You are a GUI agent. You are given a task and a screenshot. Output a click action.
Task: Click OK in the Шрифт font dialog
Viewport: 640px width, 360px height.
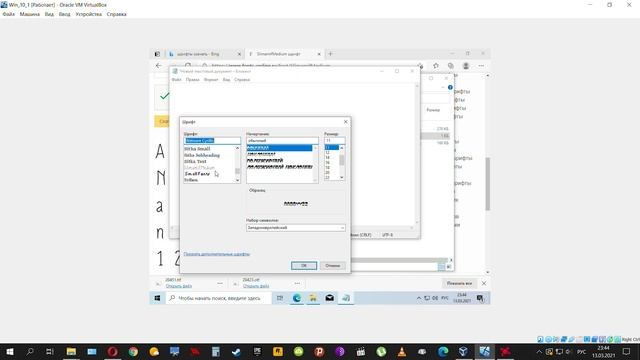(x=304, y=265)
